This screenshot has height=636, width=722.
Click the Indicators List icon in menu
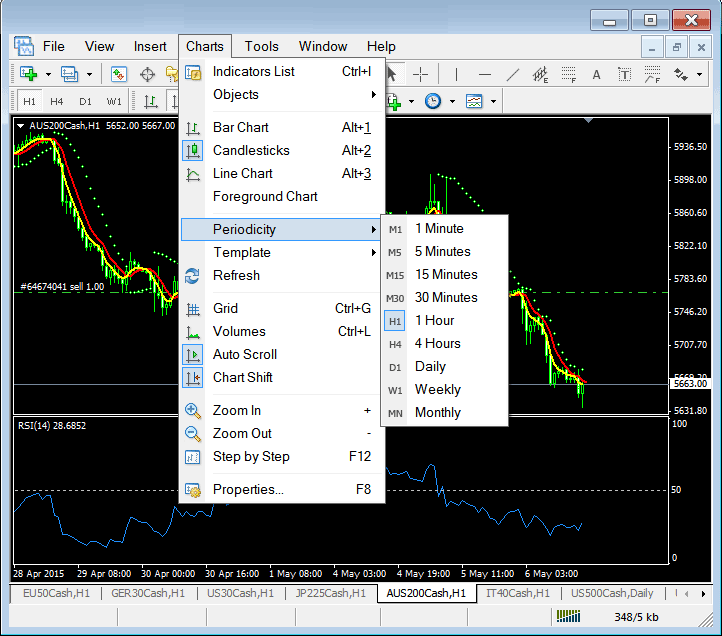(194, 72)
